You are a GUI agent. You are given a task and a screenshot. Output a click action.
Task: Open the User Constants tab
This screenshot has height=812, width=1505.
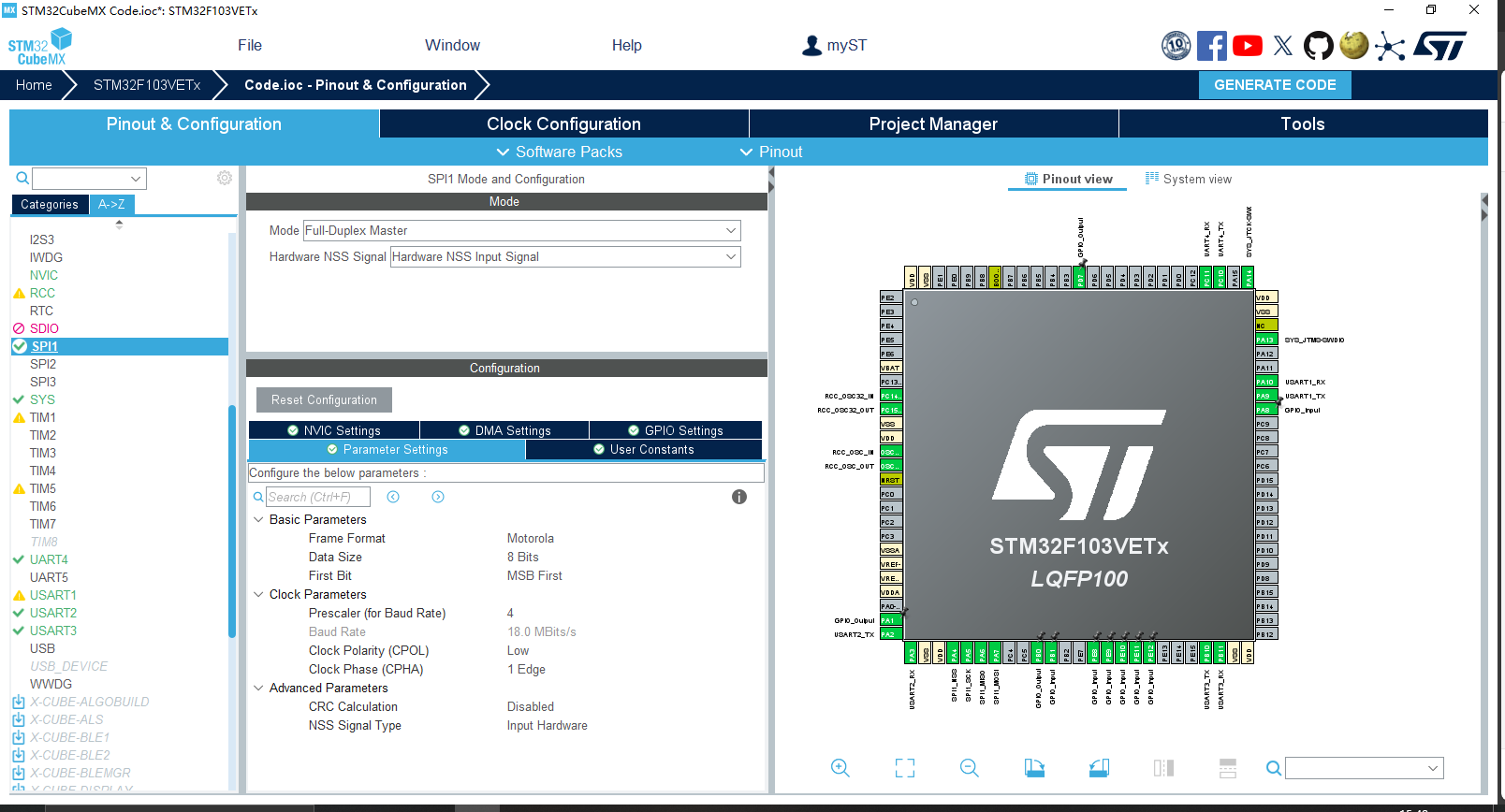pyautogui.click(x=644, y=449)
